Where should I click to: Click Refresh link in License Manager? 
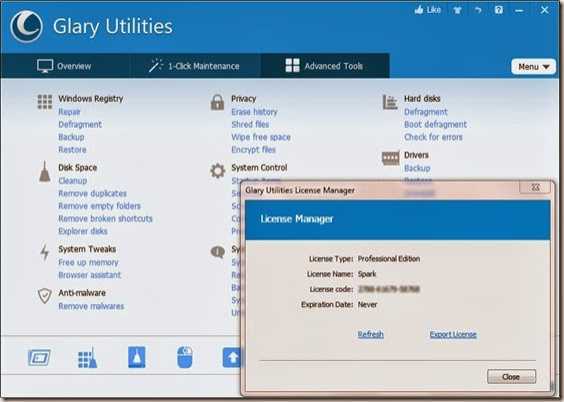coord(370,334)
